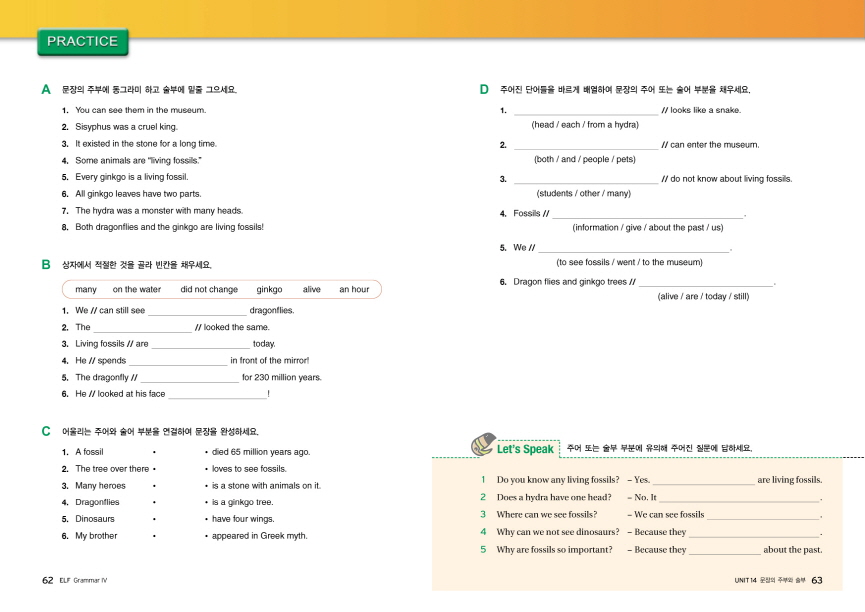The image size is (865, 612).
Task: Click the sentence "Sisyphus was a cruel king."
Action: pyautogui.click(x=126, y=127)
